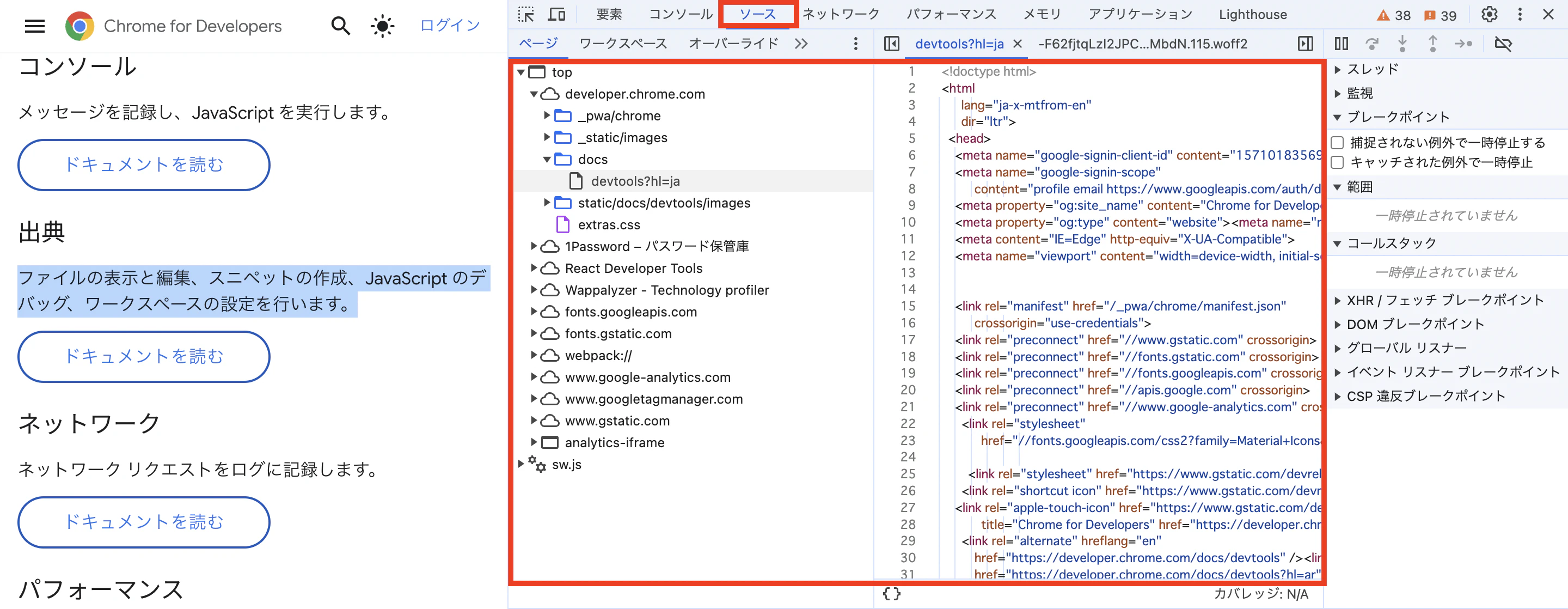1568x609 pixels.
Task: Toggle the site light/dark theme icon
Action: click(x=382, y=26)
